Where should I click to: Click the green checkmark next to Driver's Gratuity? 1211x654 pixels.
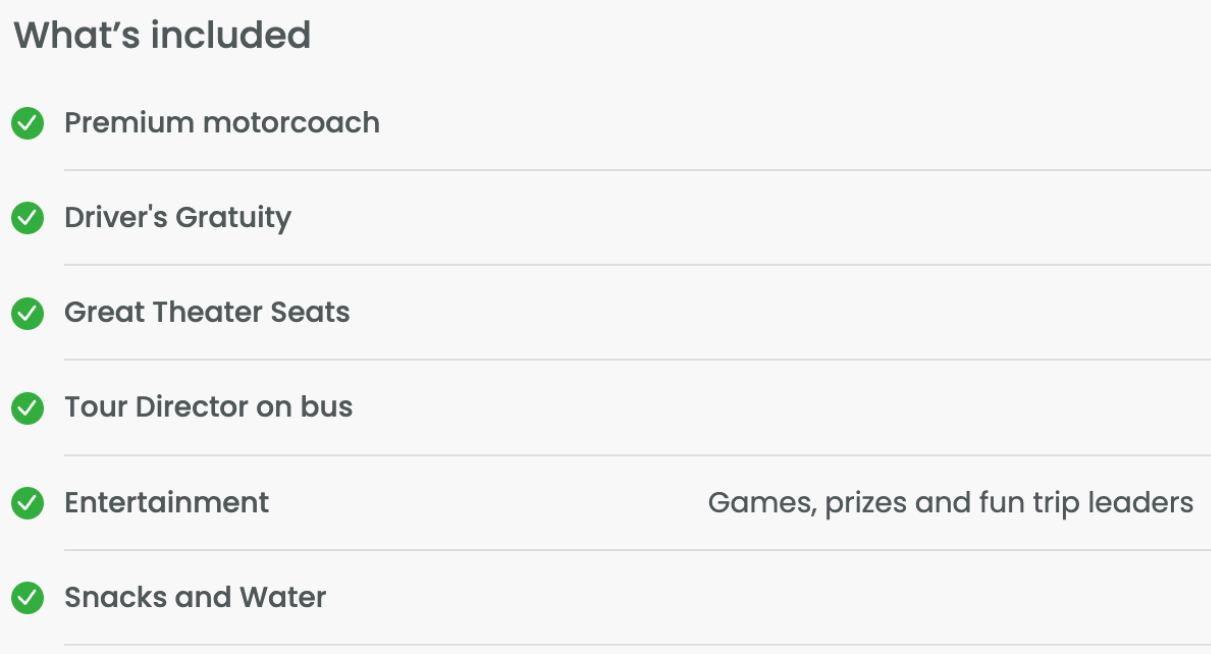27,218
